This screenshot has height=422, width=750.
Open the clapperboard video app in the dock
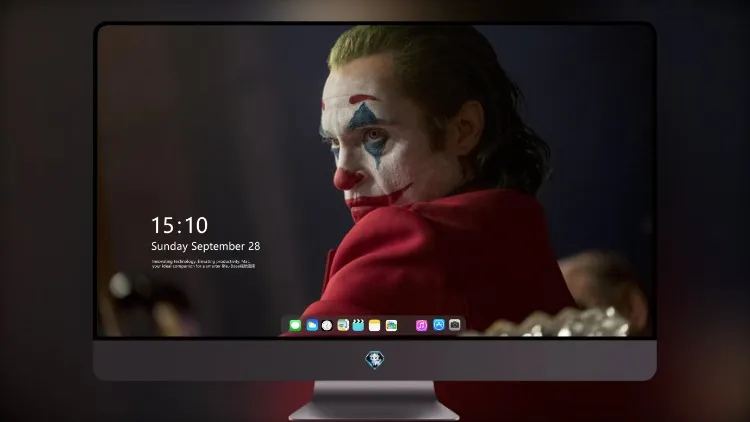click(x=358, y=325)
